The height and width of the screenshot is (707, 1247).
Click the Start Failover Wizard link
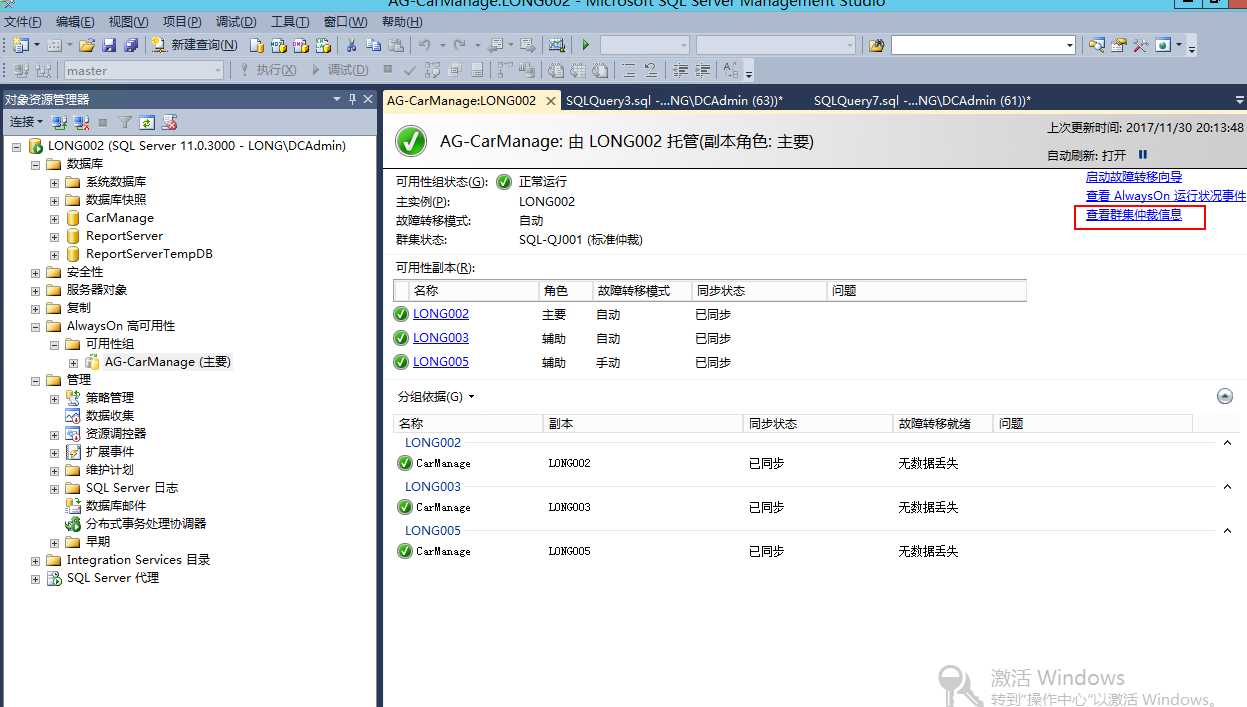[1134, 177]
